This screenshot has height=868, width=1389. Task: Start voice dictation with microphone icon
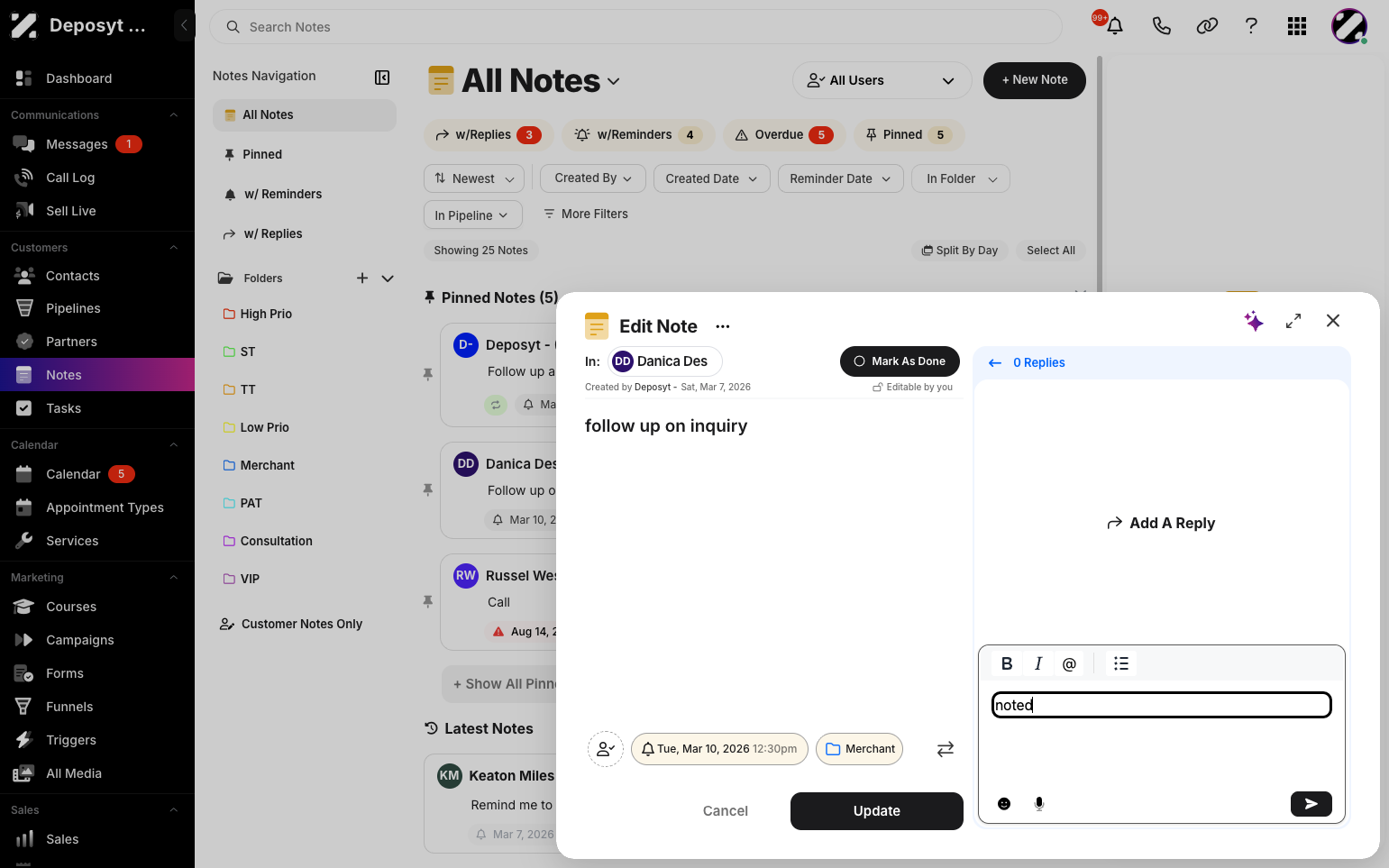1039,804
